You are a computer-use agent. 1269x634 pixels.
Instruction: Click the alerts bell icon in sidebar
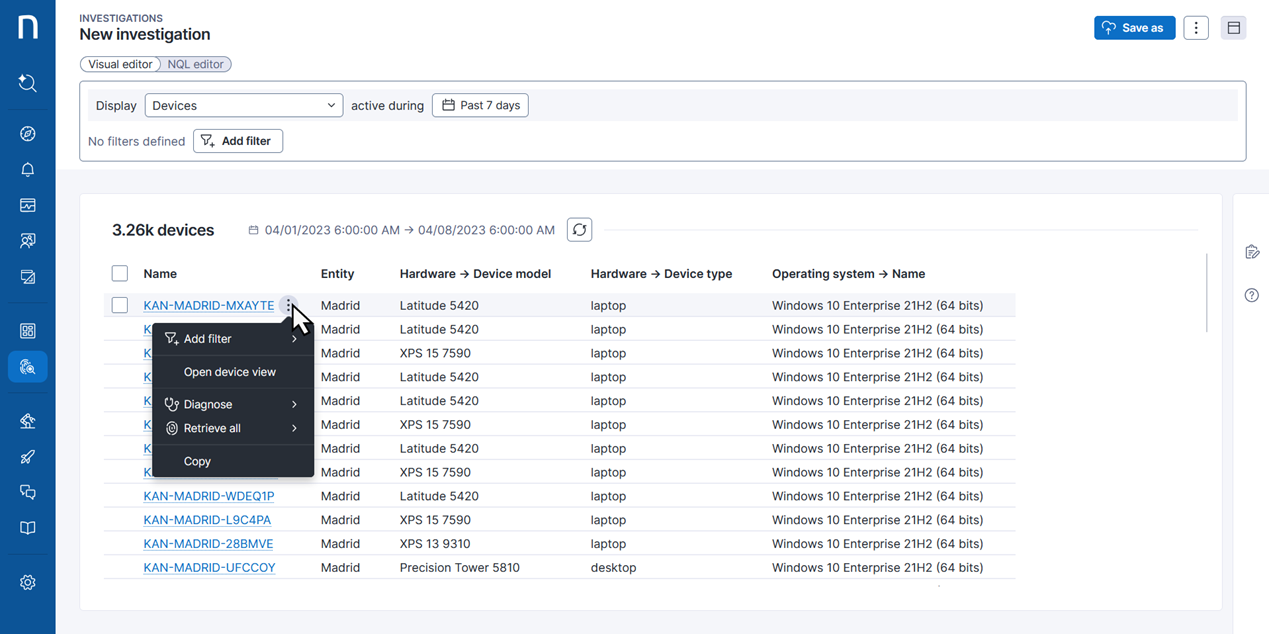(27, 169)
